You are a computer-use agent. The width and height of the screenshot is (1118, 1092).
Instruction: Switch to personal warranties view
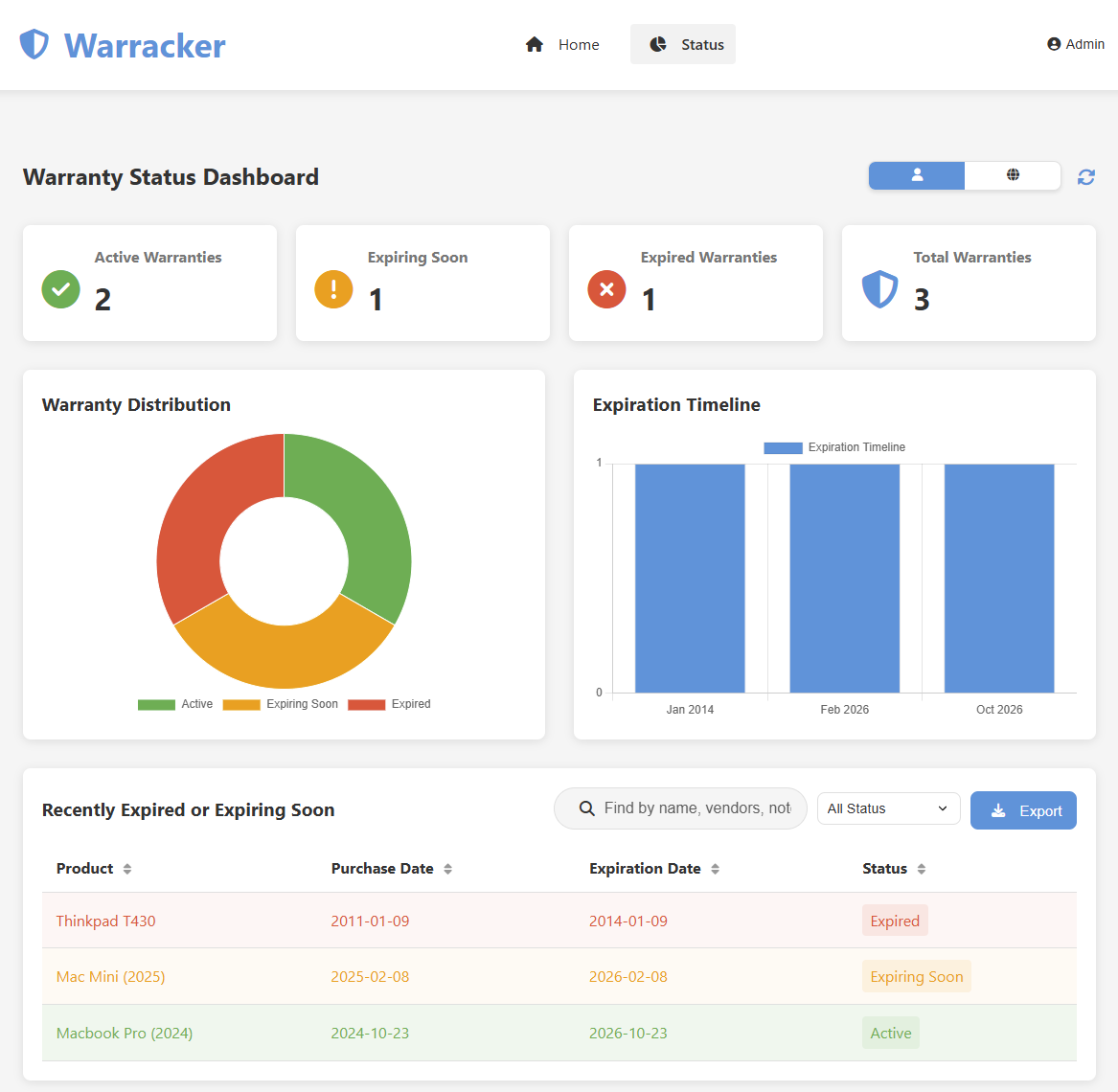916,175
